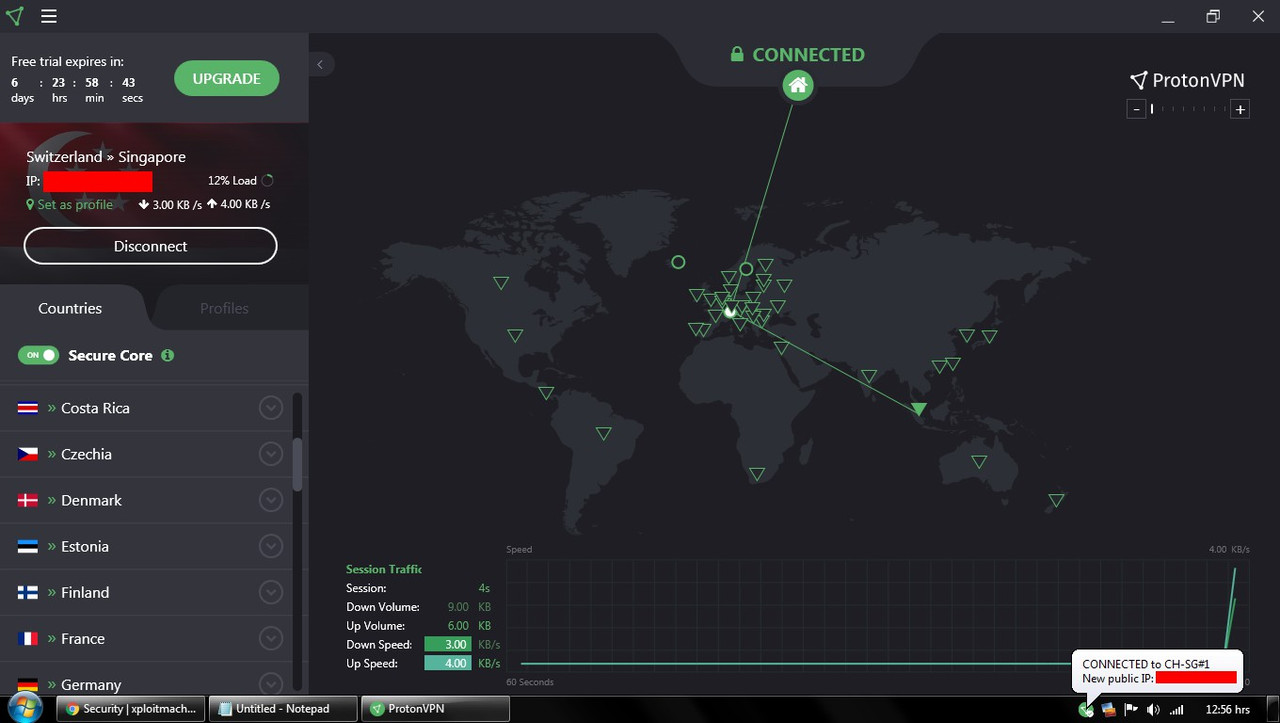Screen dimensions: 1280x723
Task: Select Germany in the country list
Action: [x=147, y=683]
